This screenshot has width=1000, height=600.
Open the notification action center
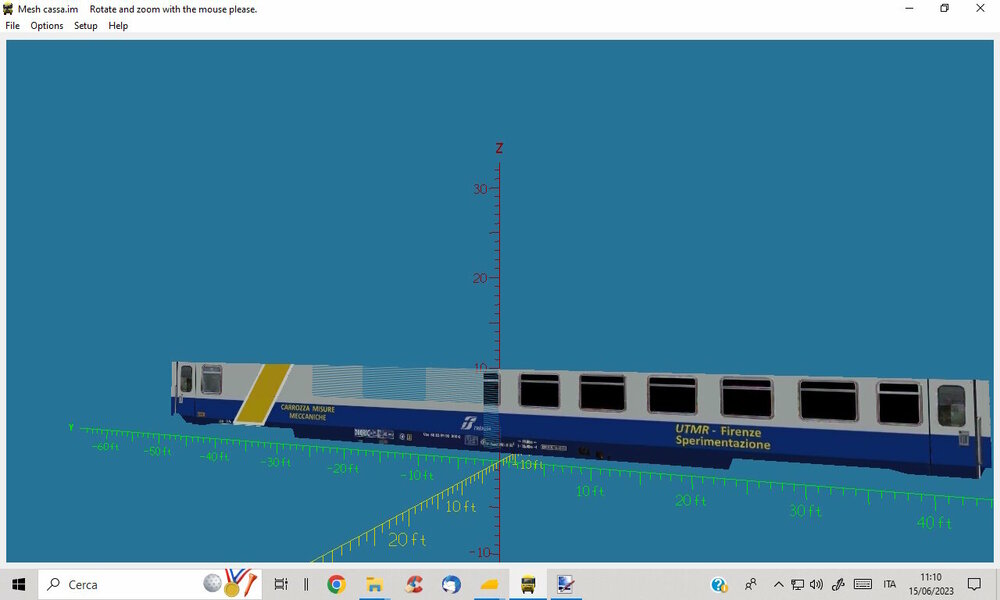coord(974,584)
